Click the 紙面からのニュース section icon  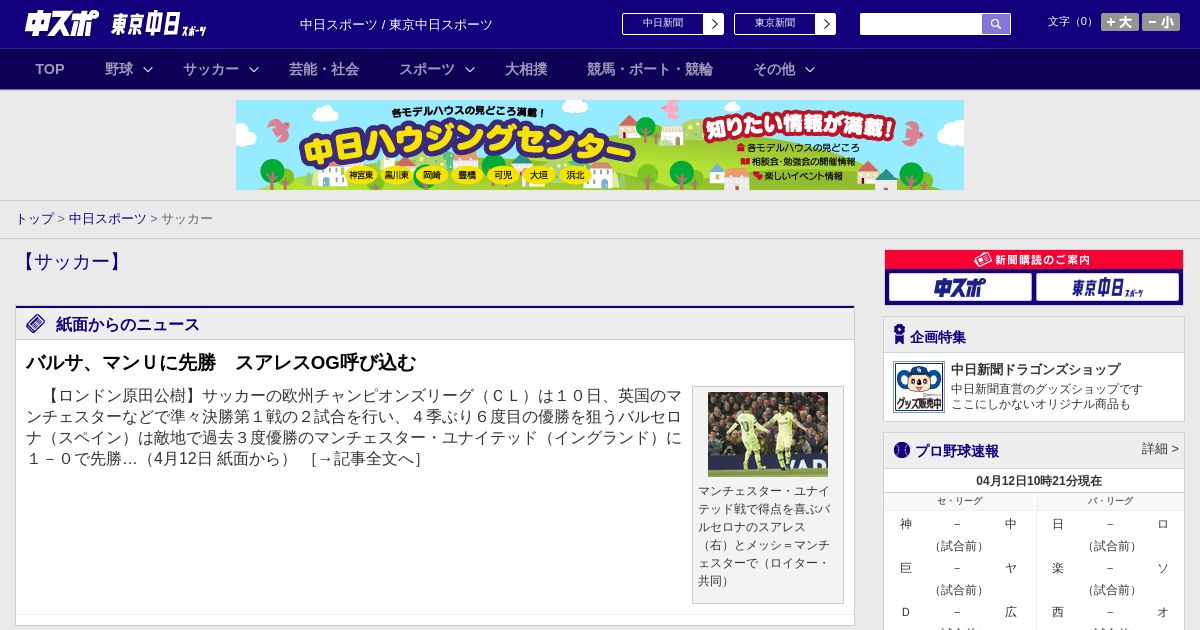click(x=36, y=324)
